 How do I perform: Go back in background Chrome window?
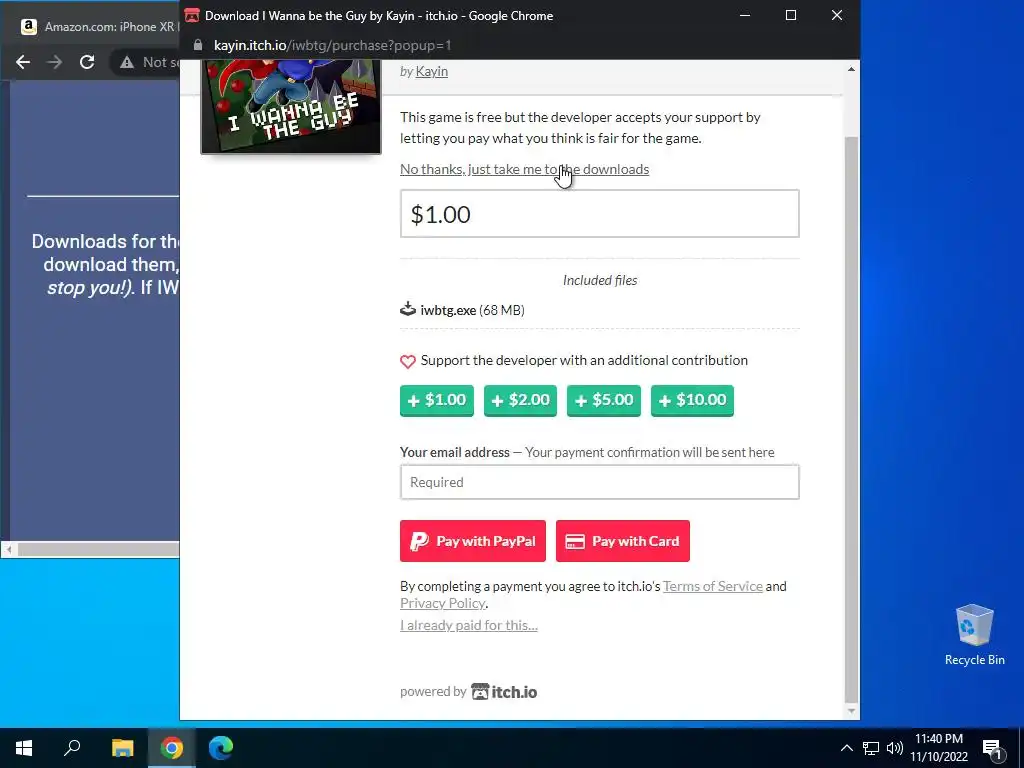tap(23, 62)
